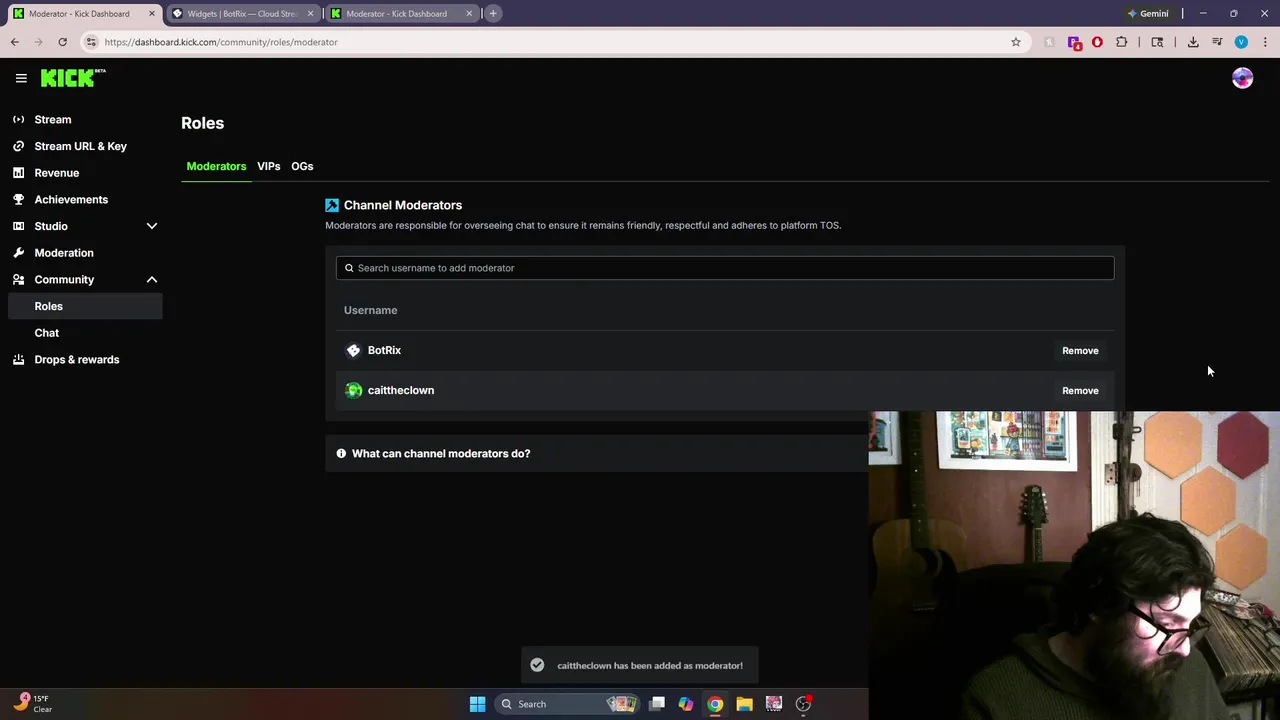Screen dimensions: 1280x720
Task: Click the browser address bar URL
Action: (x=221, y=42)
